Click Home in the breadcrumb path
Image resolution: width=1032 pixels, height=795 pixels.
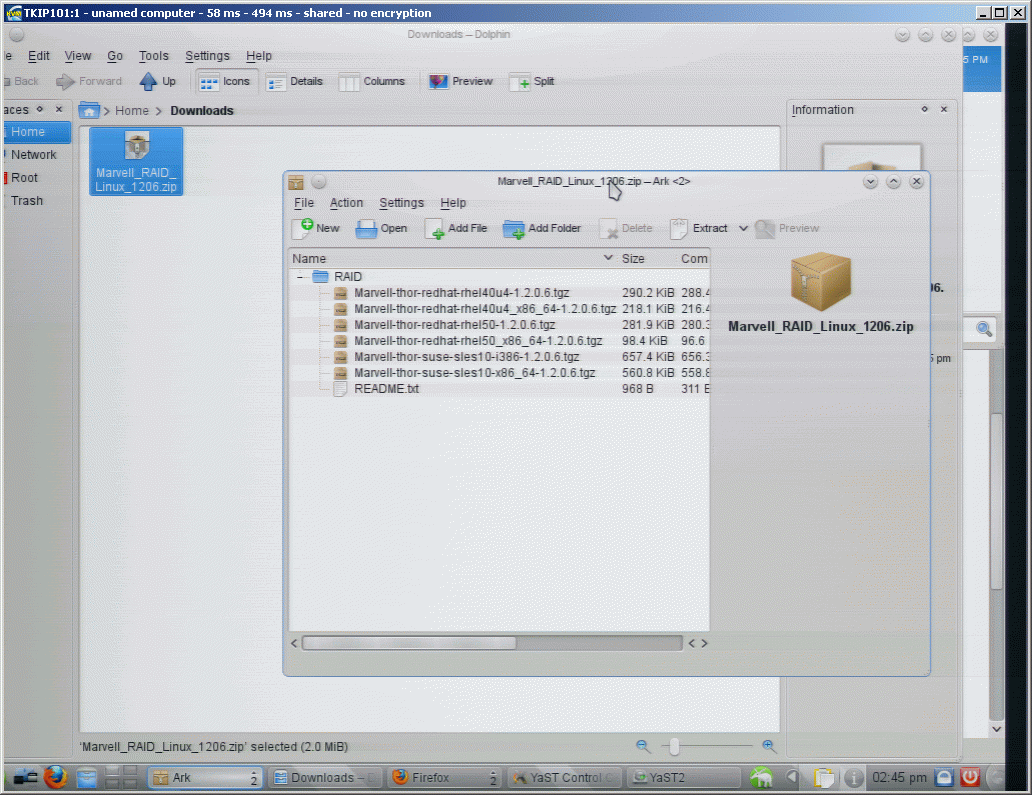(x=132, y=111)
